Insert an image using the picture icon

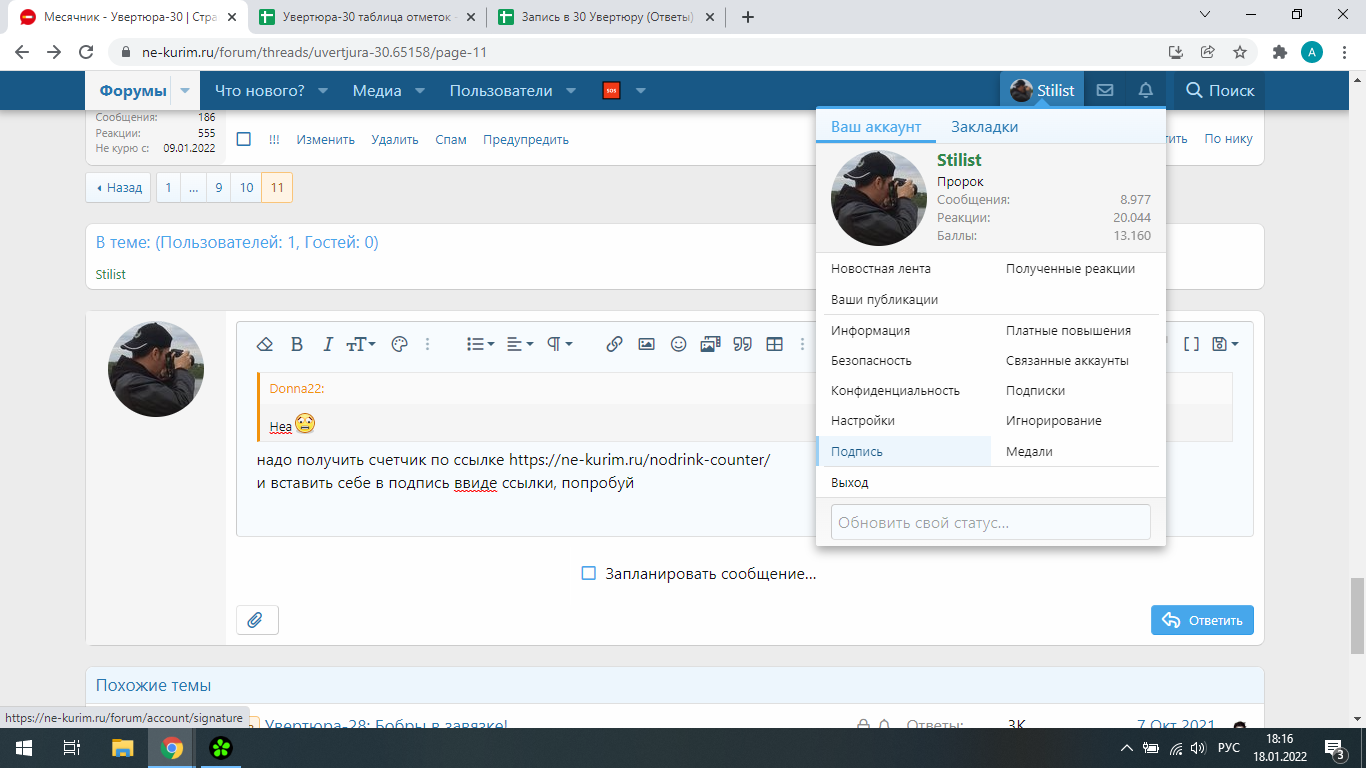pos(646,344)
